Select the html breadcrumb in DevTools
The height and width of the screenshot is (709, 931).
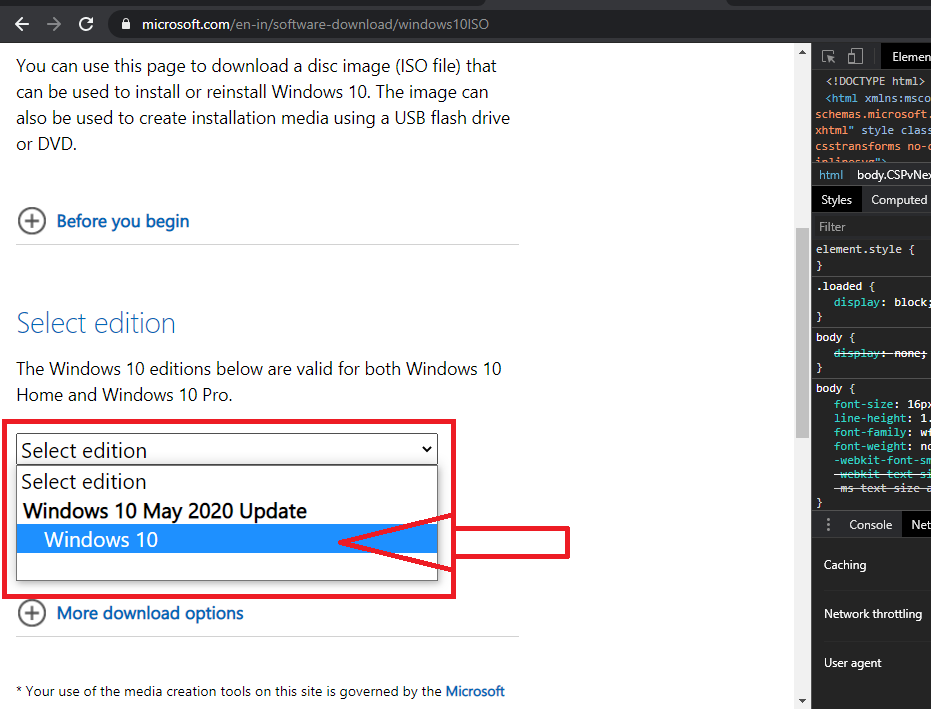[831, 174]
